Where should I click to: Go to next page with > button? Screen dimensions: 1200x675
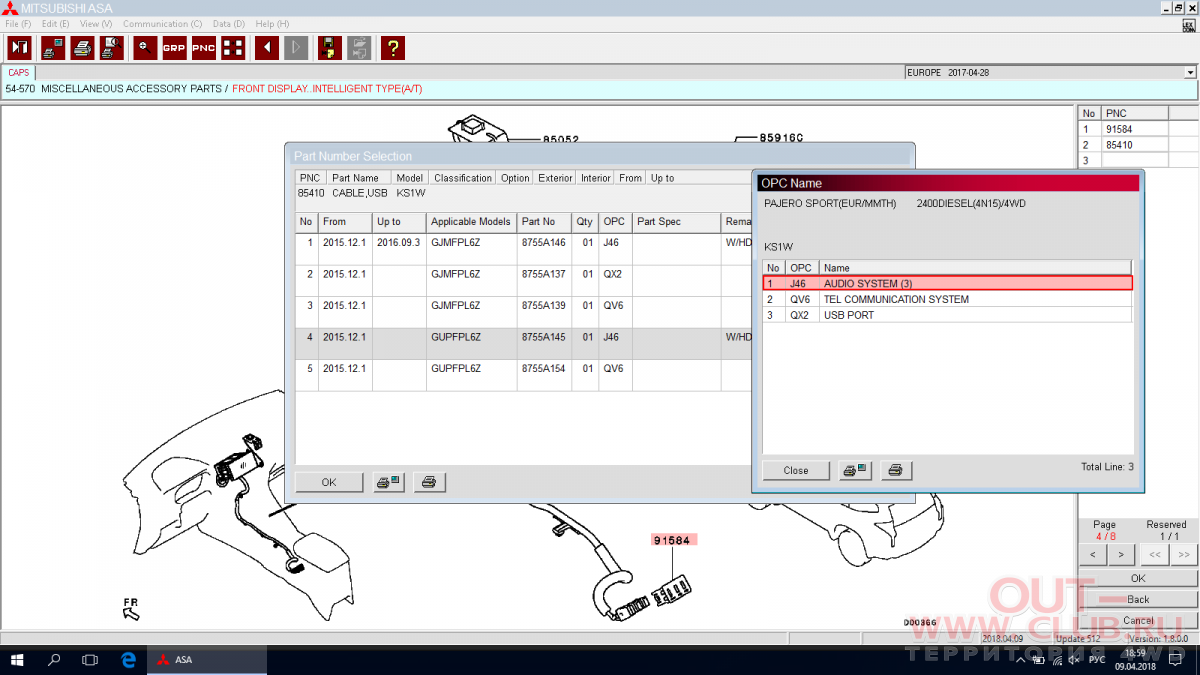click(x=1121, y=554)
